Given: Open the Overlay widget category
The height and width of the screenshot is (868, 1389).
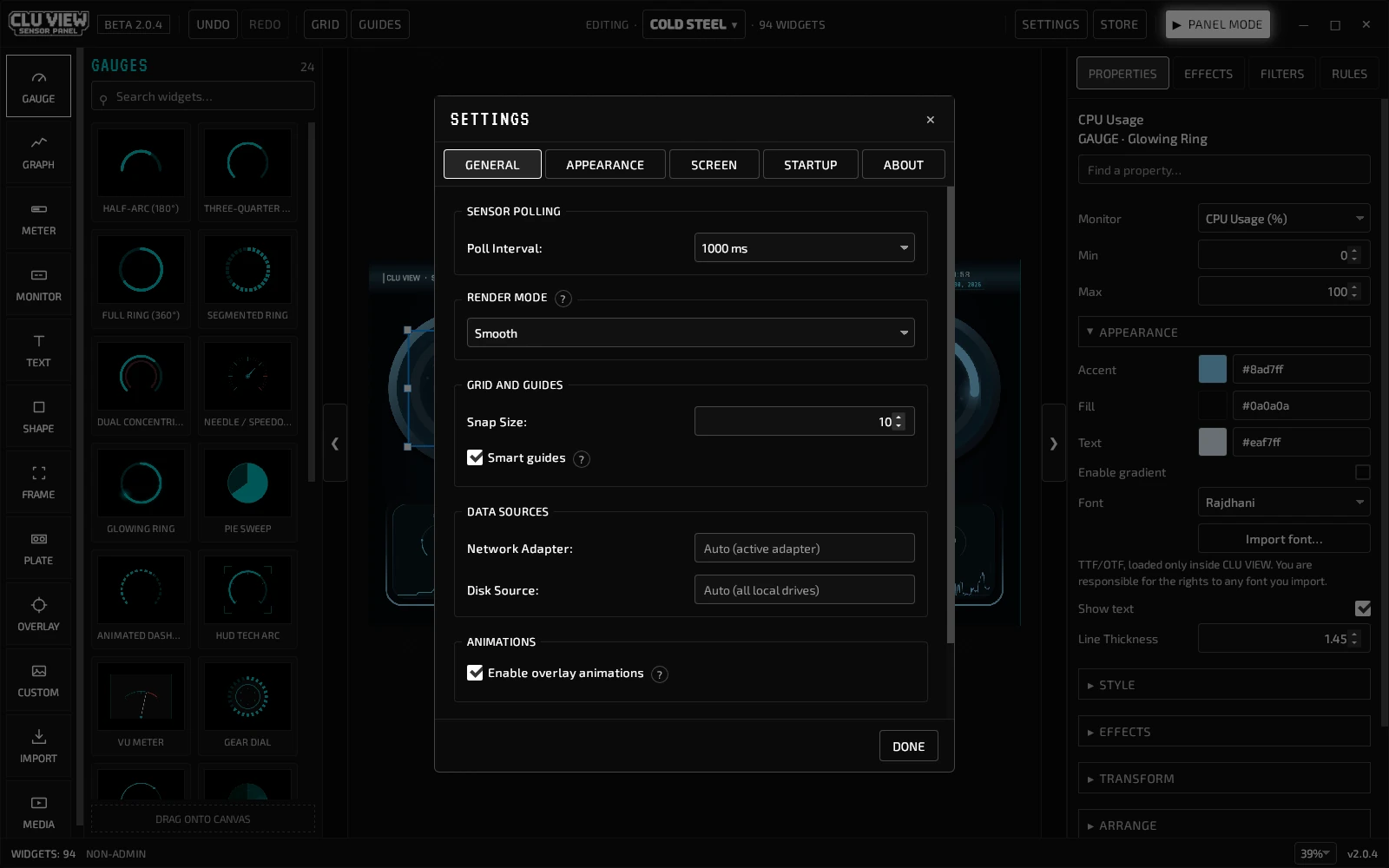Looking at the screenshot, I should [x=38, y=614].
